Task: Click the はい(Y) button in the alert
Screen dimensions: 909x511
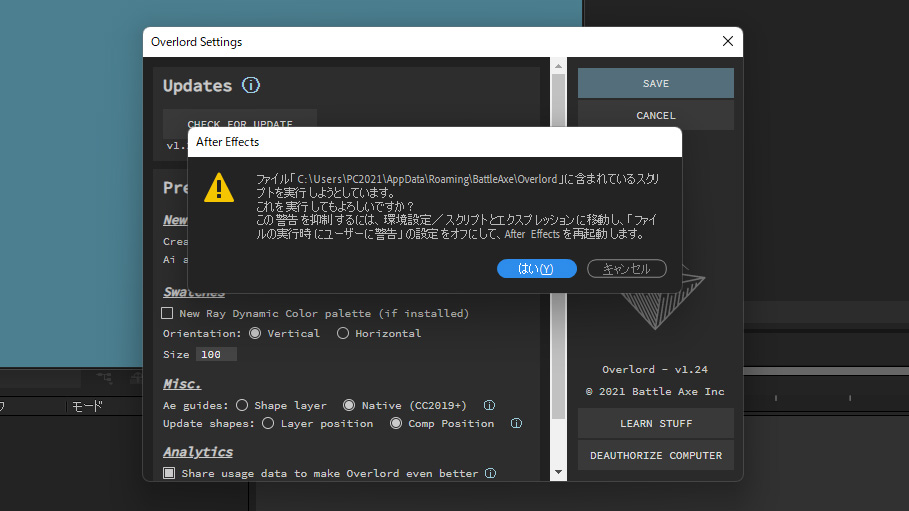Action: click(x=536, y=269)
